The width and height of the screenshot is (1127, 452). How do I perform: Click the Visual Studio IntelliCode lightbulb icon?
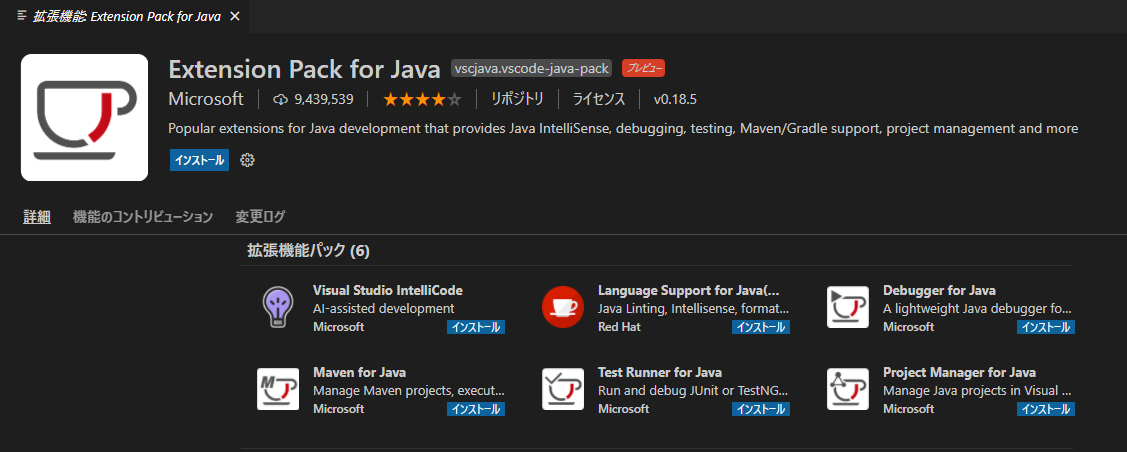click(x=277, y=307)
